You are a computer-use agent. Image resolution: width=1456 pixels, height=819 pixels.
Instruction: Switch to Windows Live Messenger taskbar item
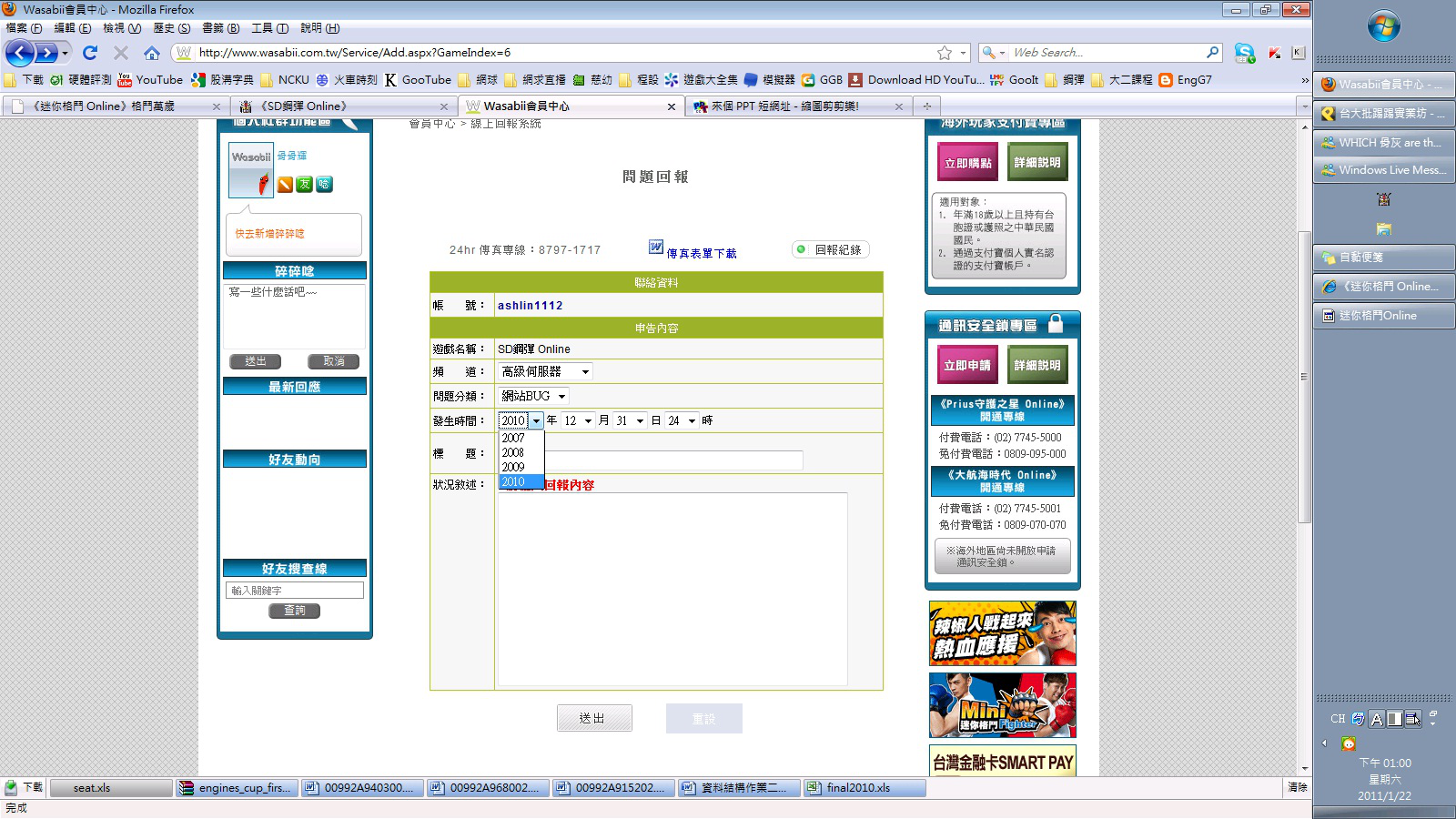[1384, 170]
